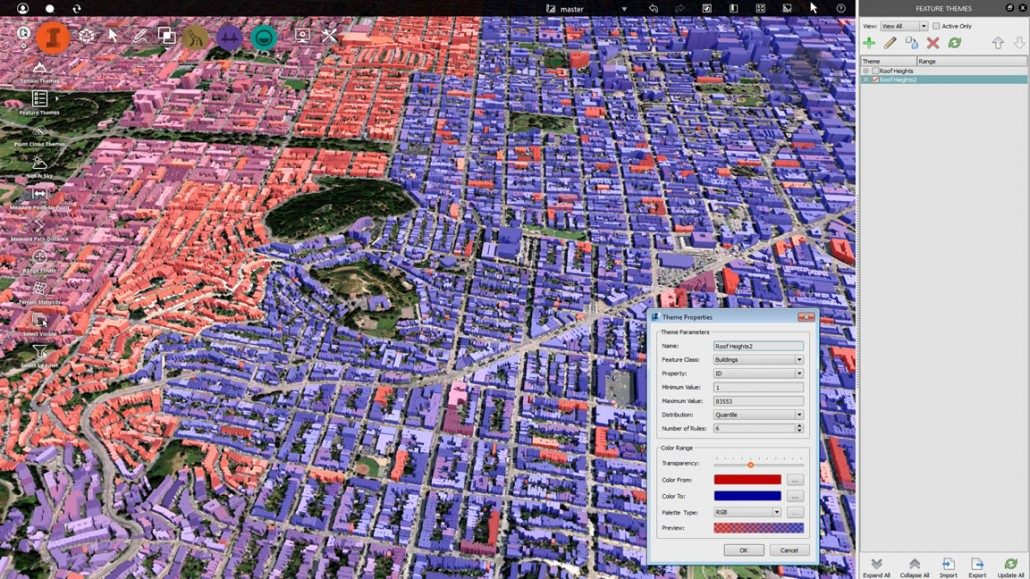Click the Measure Point-to-Point tool
Screen dimensions: 1030x579
tap(39, 195)
